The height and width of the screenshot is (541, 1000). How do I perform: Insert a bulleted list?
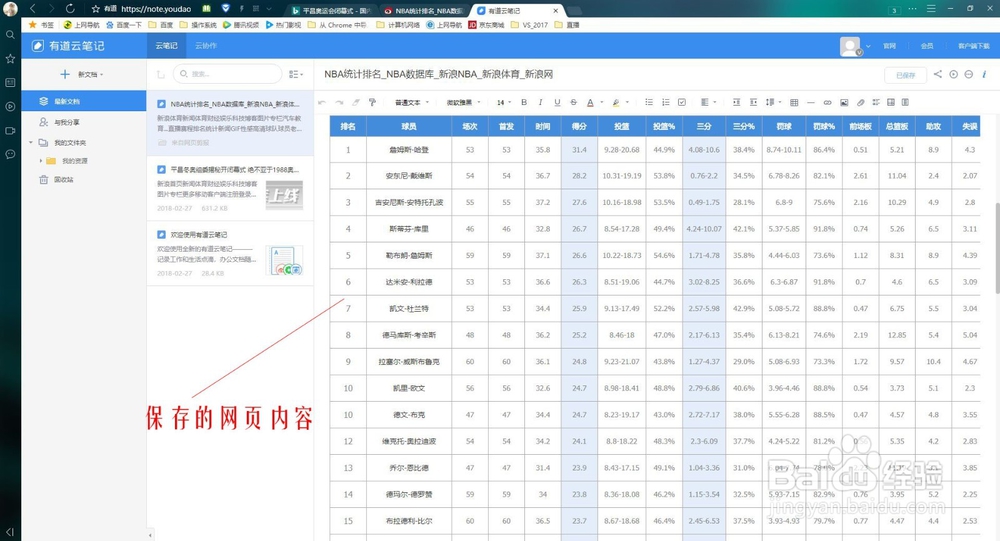click(x=649, y=102)
